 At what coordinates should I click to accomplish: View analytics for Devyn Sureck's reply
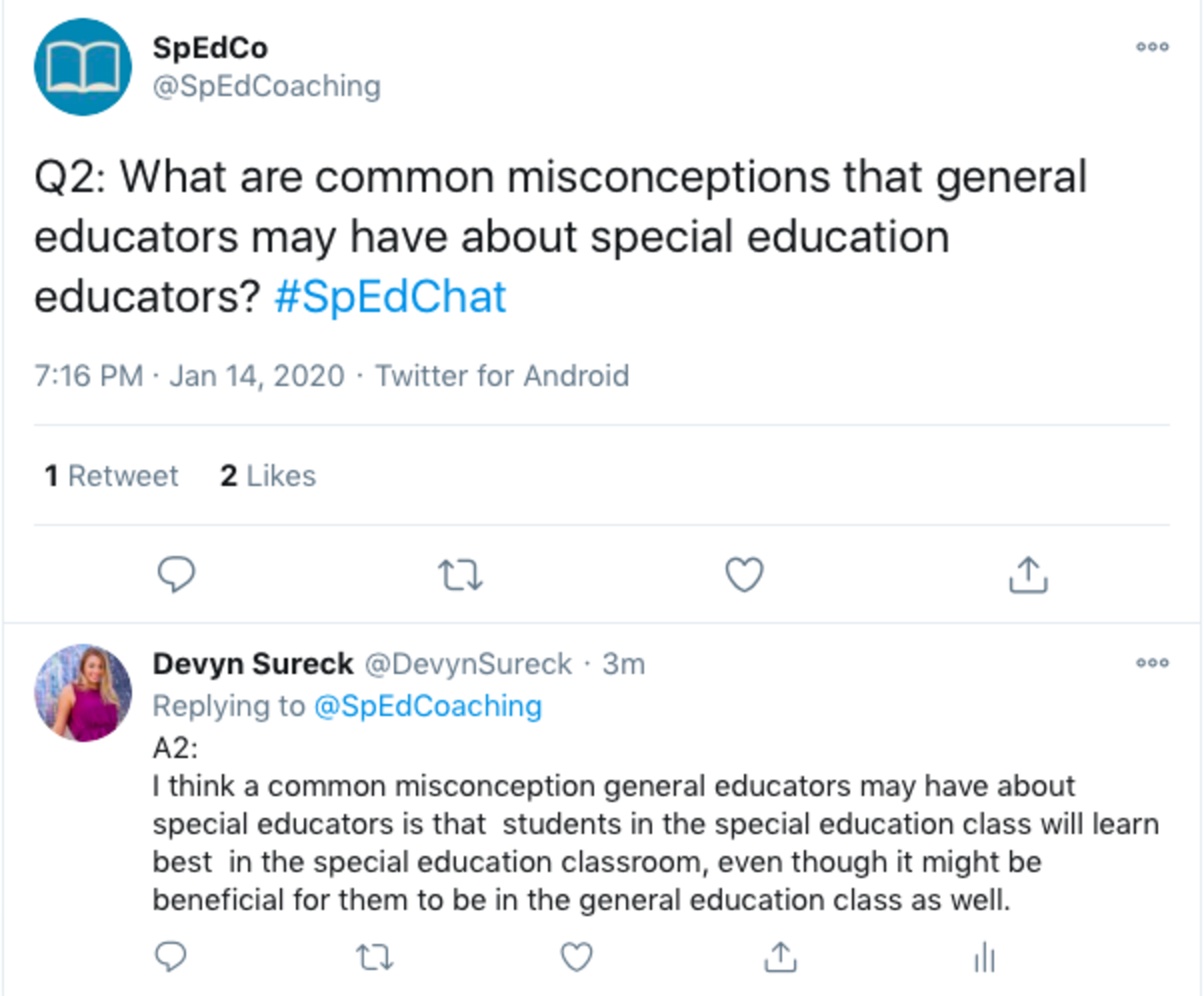pyautogui.click(x=984, y=957)
